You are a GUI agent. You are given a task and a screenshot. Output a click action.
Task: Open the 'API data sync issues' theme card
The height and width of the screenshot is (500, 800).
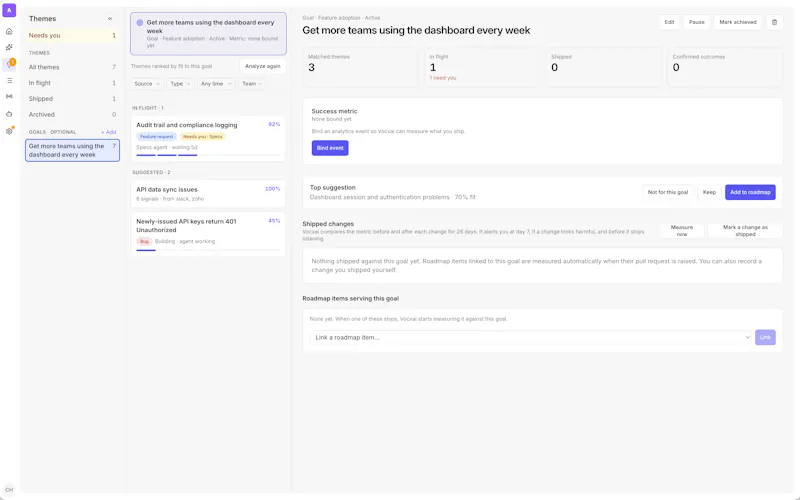(208, 194)
